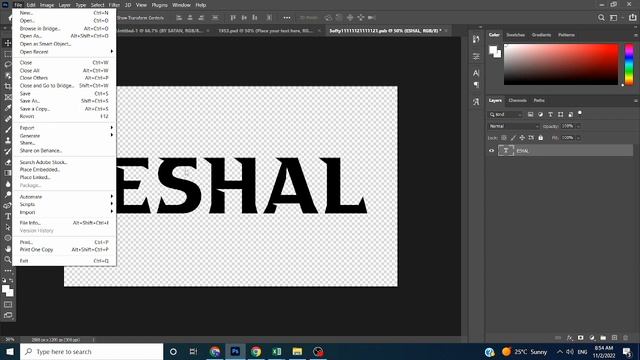The height and width of the screenshot is (360, 640).
Task: Select the Crop tool
Action: click(x=8, y=86)
